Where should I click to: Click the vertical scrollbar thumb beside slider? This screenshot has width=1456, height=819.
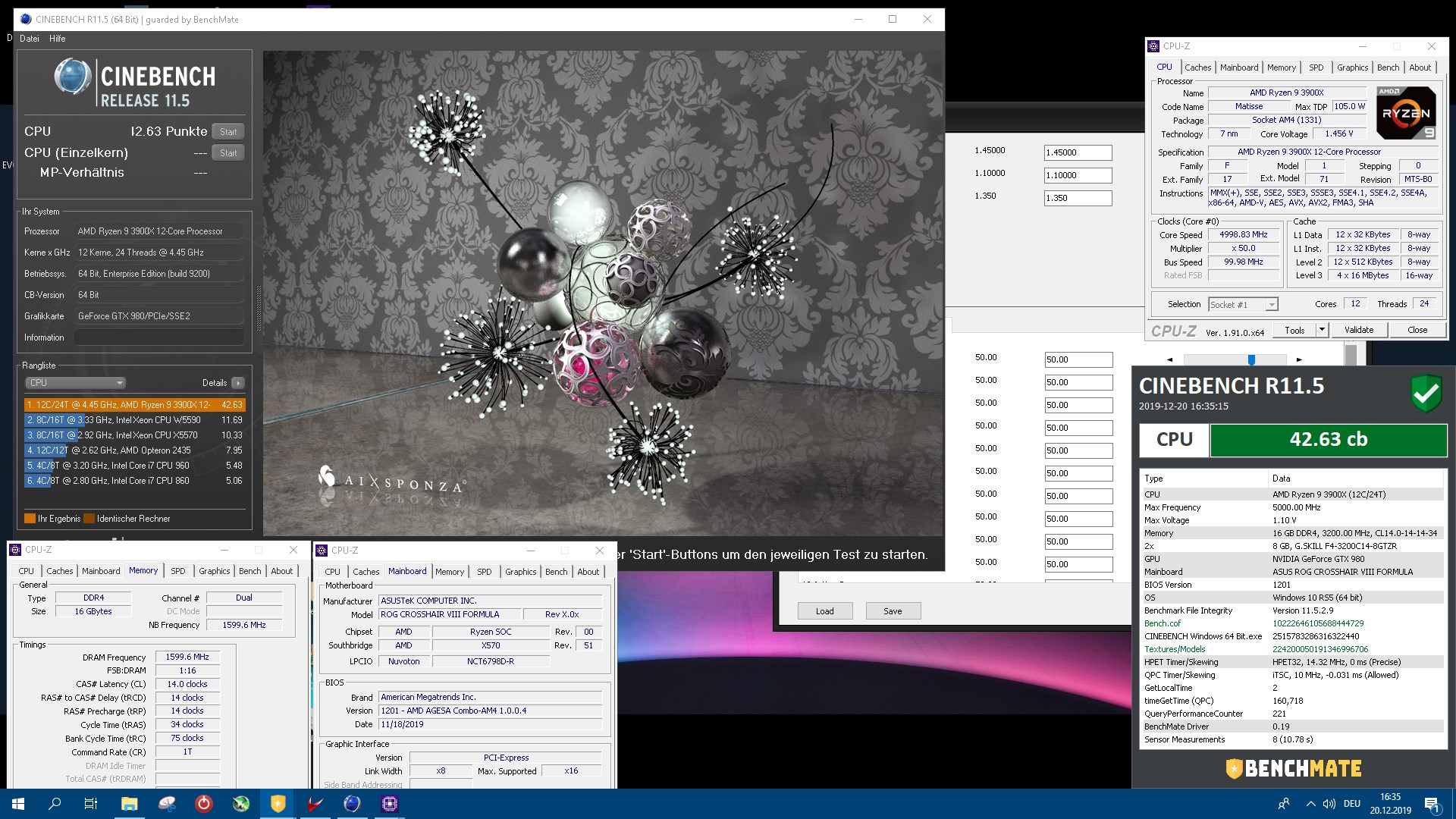pyautogui.click(x=1351, y=355)
